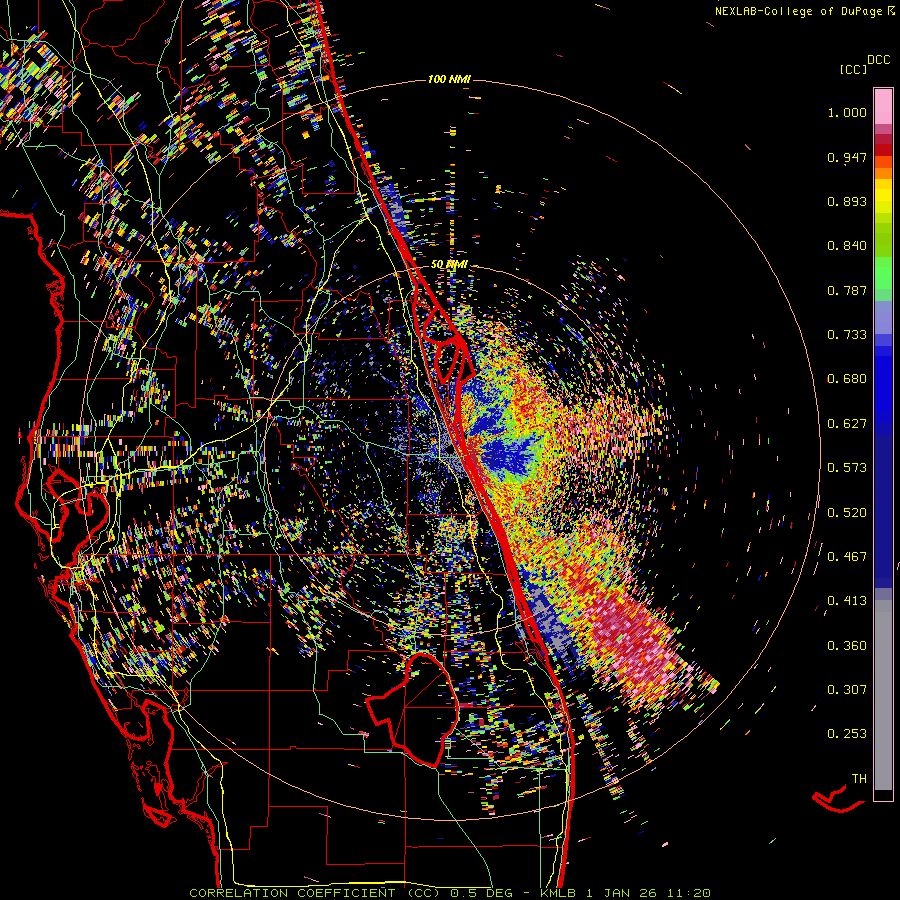Click the [CC] legend label
900x900 pixels.
point(853,69)
